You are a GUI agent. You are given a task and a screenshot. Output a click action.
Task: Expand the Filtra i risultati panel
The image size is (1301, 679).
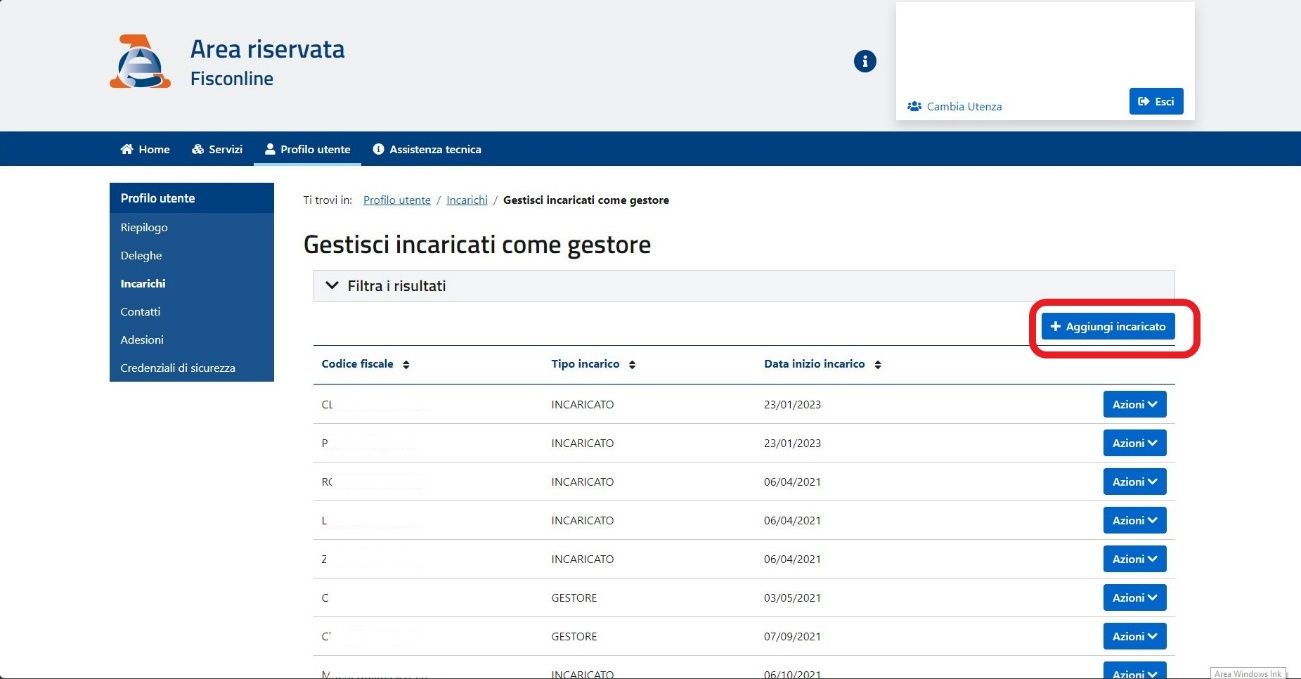point(385,286)
